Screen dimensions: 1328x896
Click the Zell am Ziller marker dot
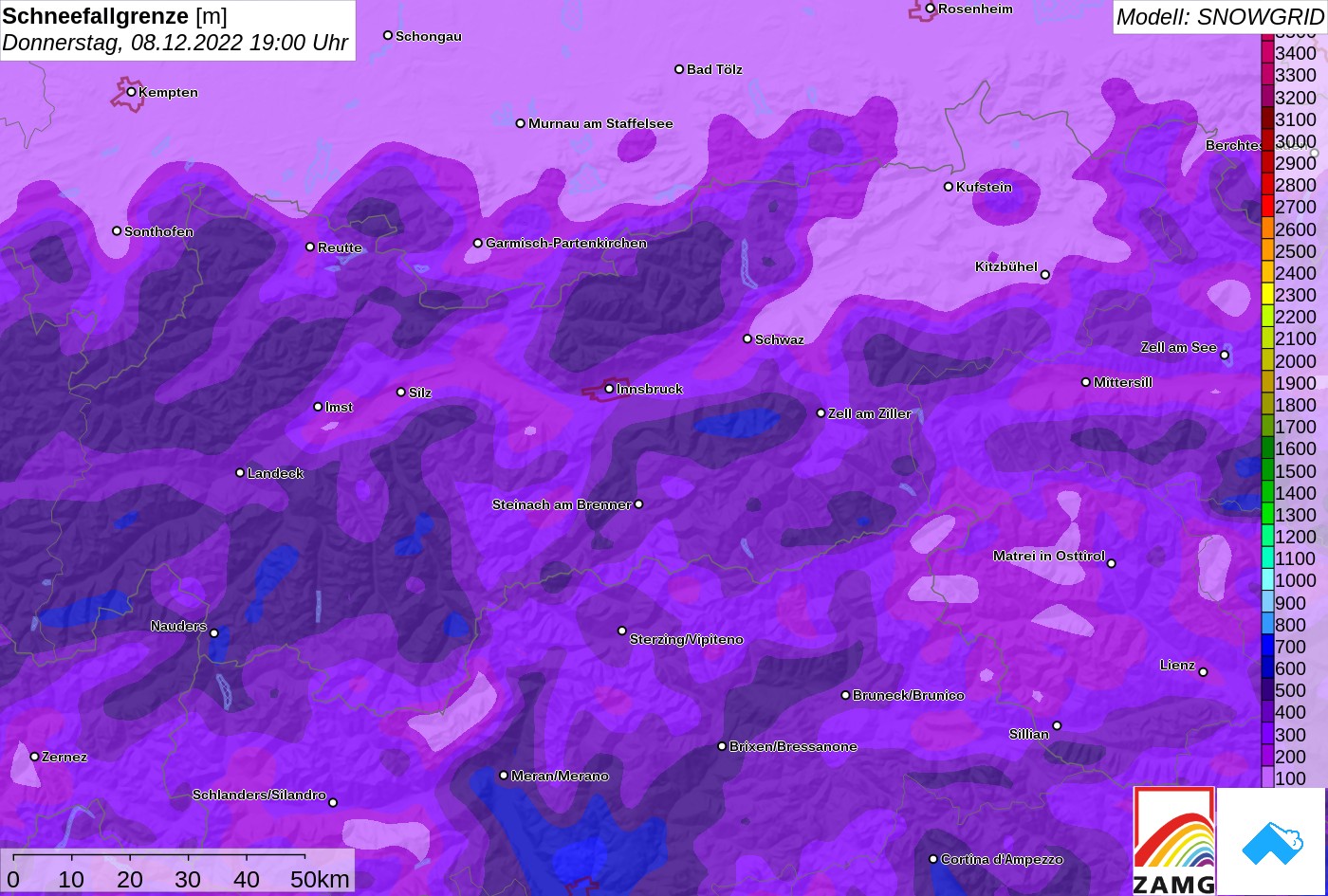point(821,413)
